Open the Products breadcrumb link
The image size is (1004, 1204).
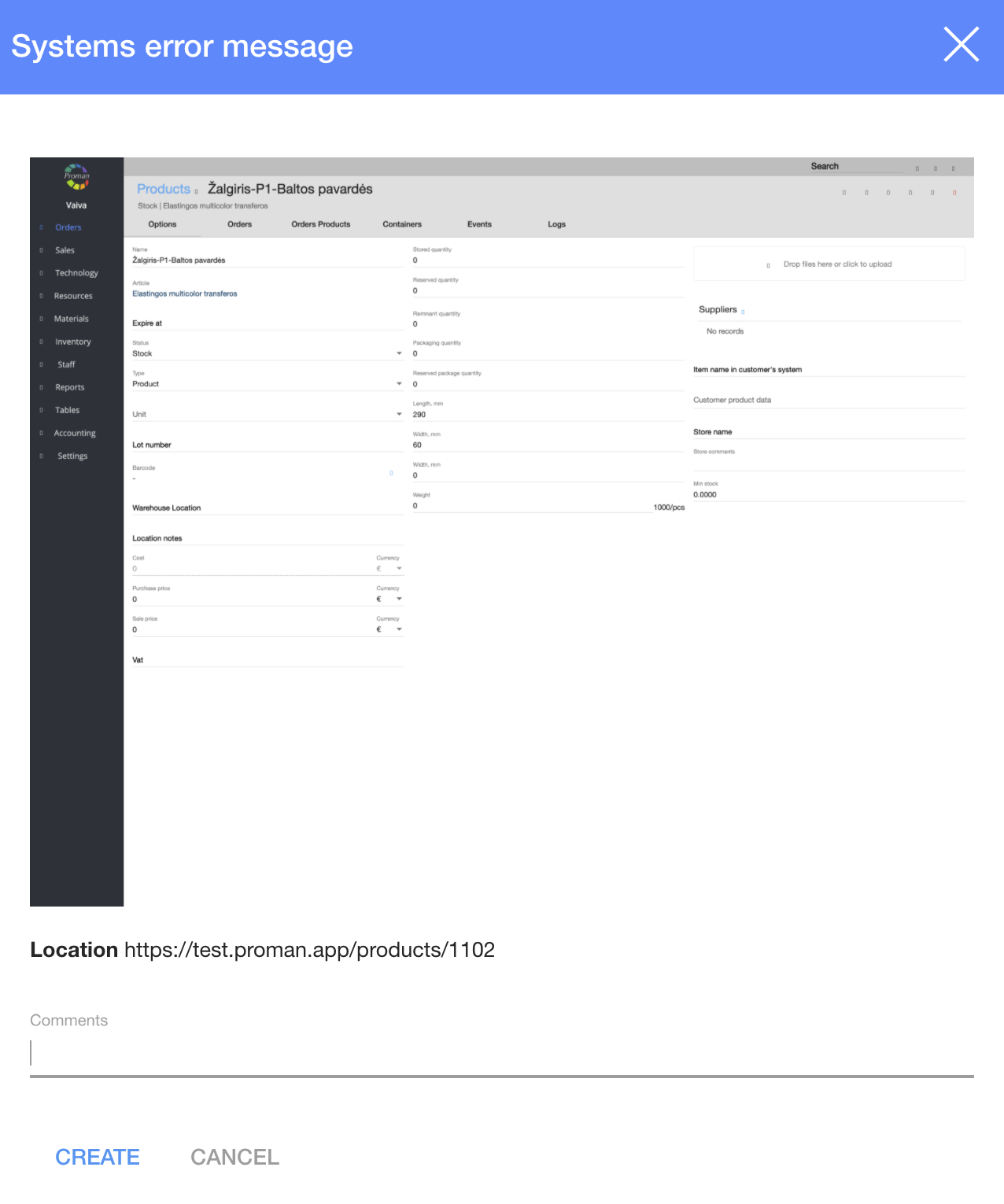point(164,189)
